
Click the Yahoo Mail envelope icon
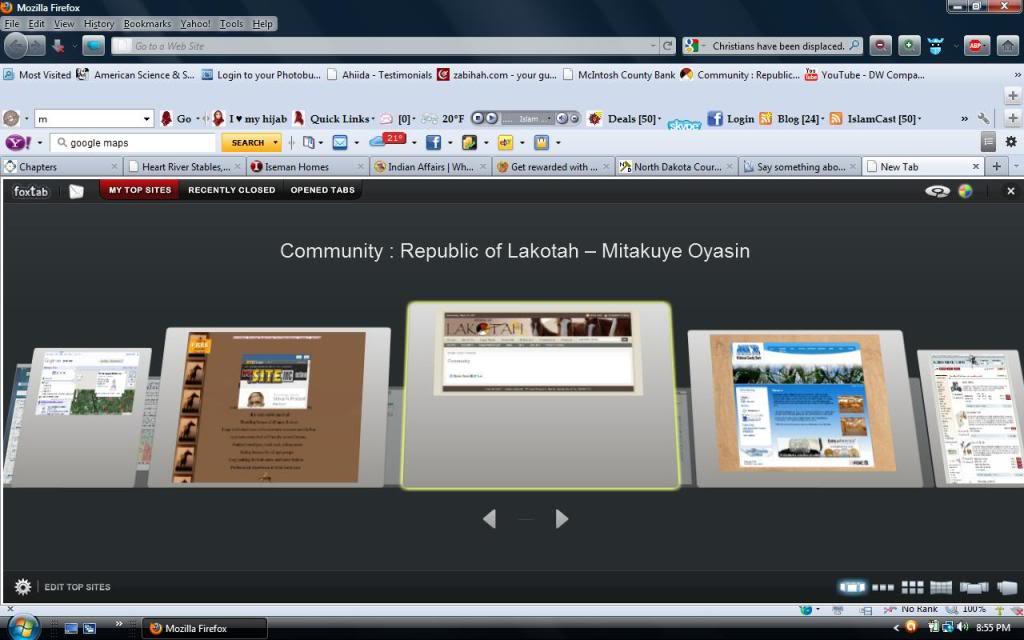click(x=340, y=142)
